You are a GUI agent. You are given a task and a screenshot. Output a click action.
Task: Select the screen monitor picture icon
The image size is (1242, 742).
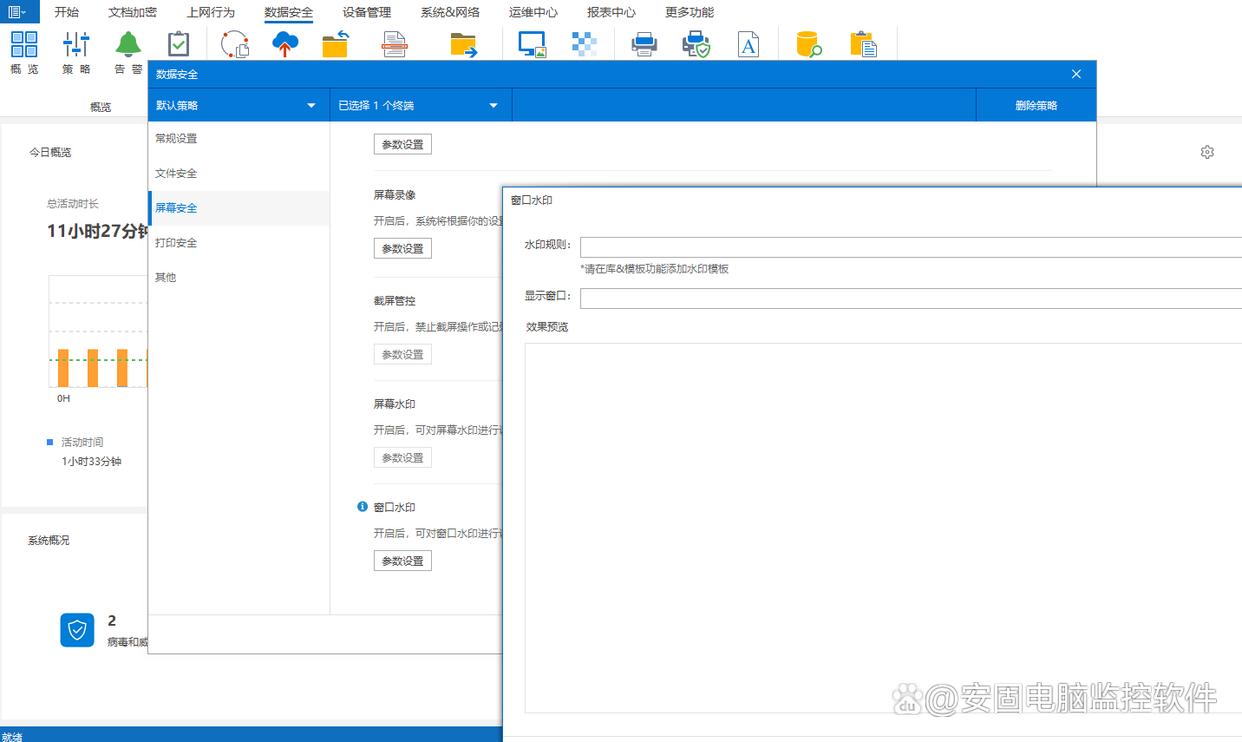pyautogui.click(x=532, y=44)
